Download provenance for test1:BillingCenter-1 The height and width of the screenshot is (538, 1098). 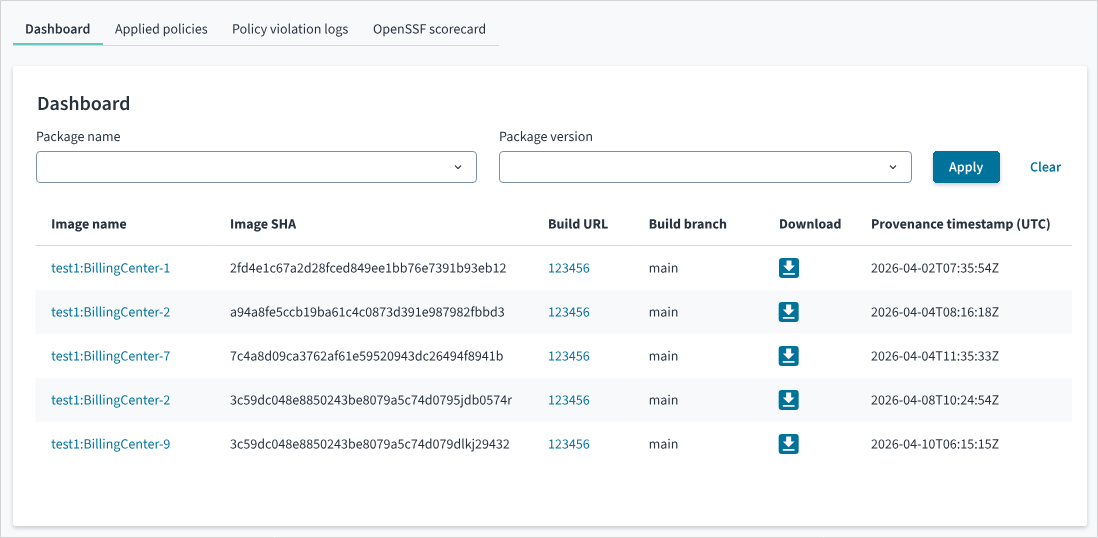[x=788, y=268]
